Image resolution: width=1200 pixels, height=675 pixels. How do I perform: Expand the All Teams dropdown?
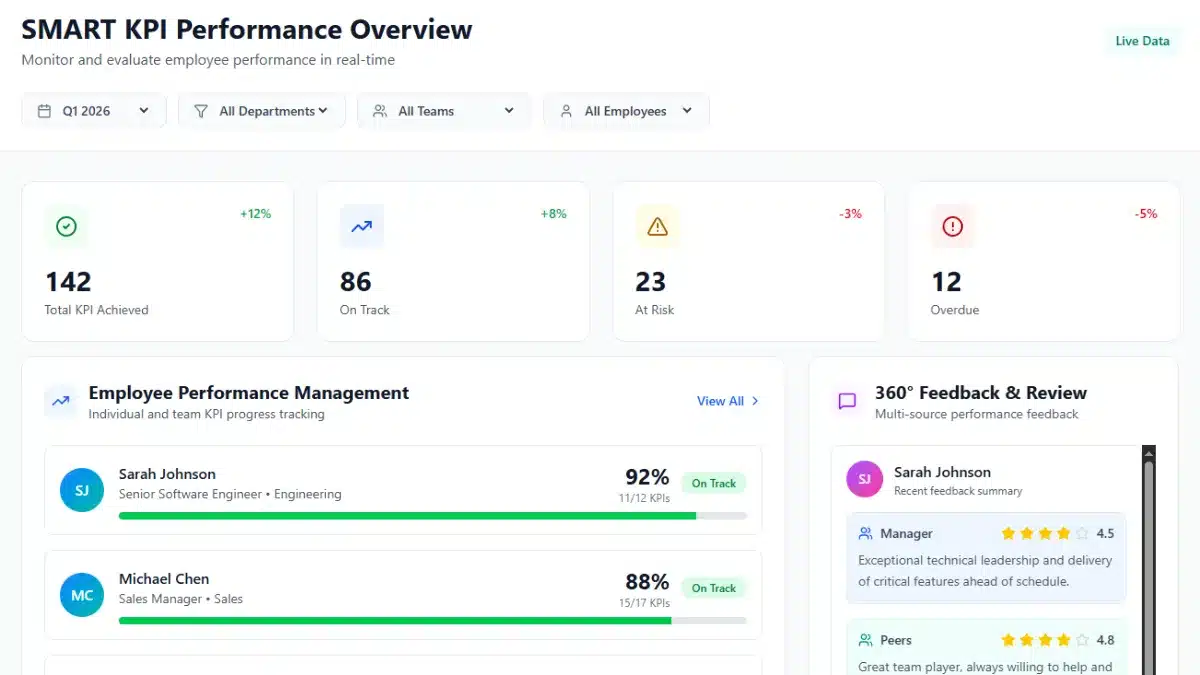pyautogui.click(x=443, y=110)
